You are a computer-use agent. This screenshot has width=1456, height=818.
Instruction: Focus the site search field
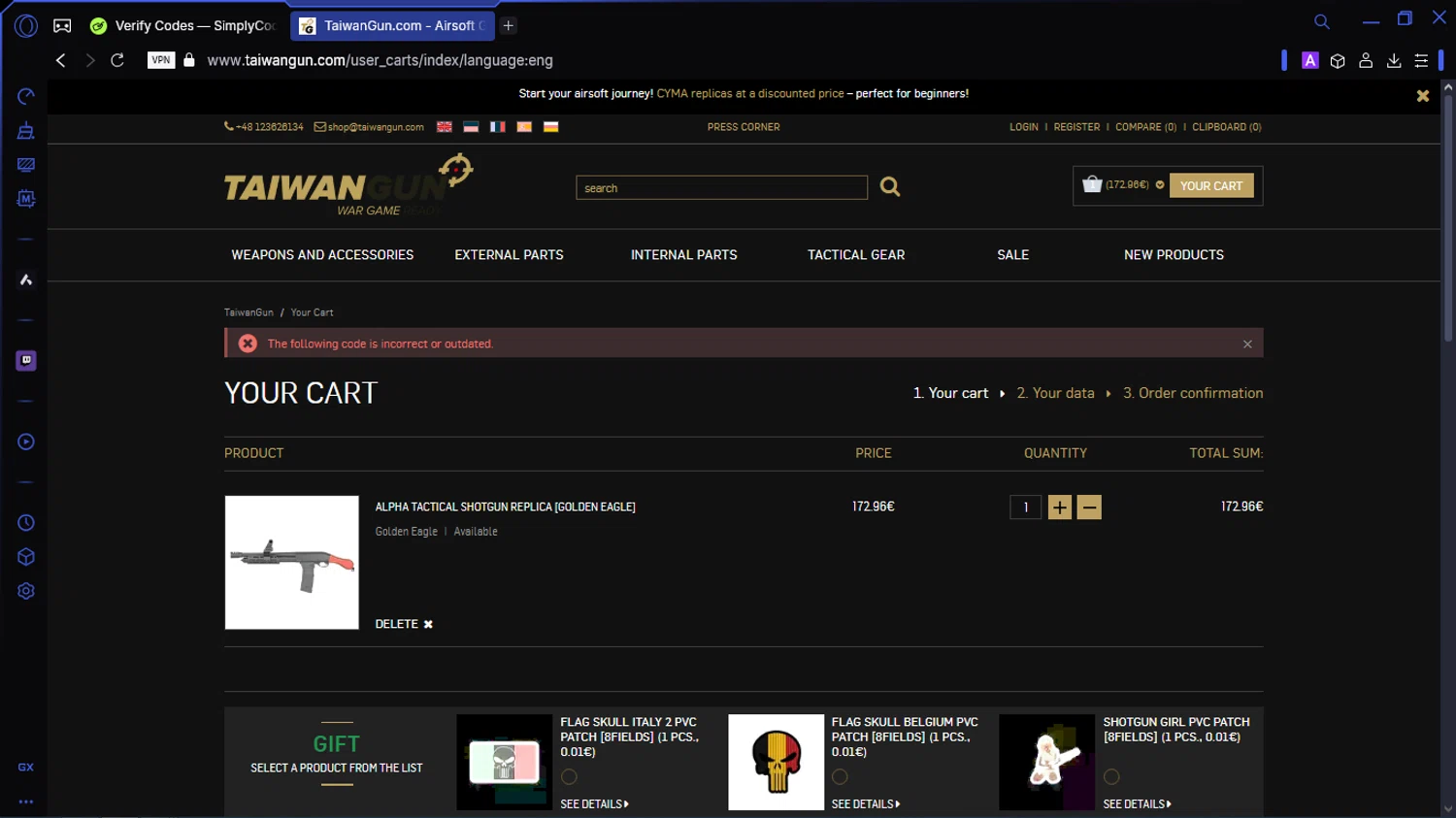(x=721, y=188)
